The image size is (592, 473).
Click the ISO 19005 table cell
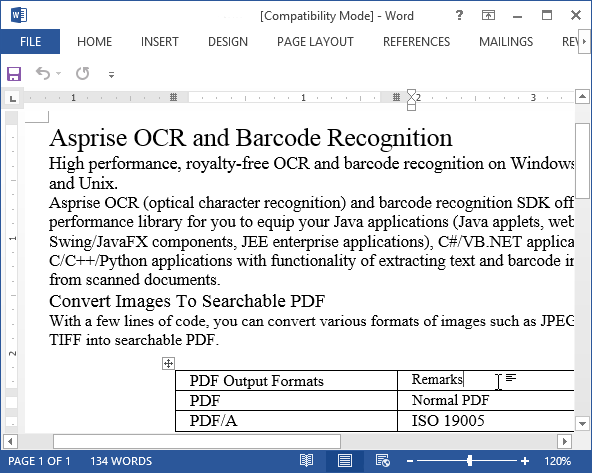[486, 421]
